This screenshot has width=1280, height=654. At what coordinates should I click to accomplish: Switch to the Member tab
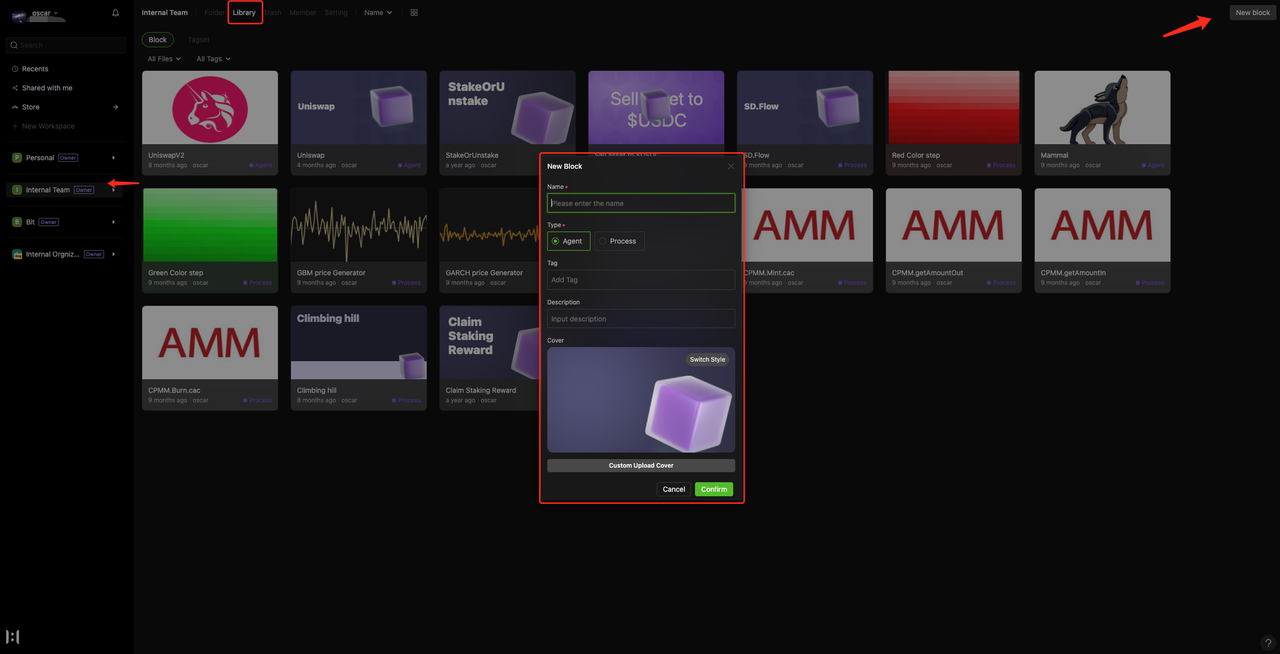tap(302, 13)
